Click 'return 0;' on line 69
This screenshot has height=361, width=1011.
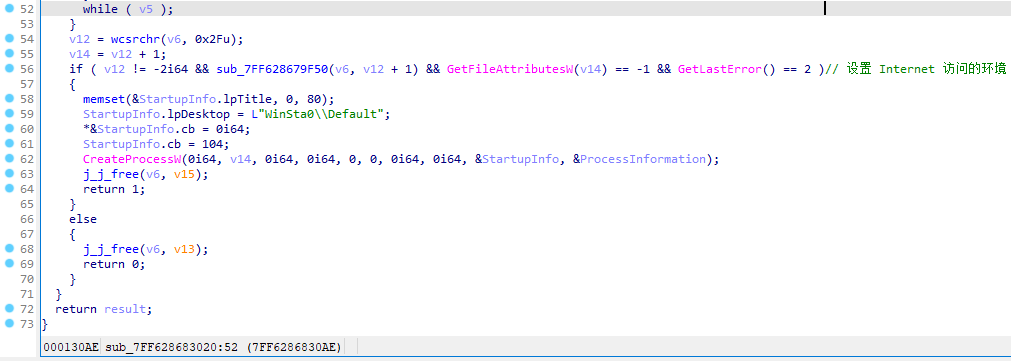pyautogui.click(x=113, y=264)
